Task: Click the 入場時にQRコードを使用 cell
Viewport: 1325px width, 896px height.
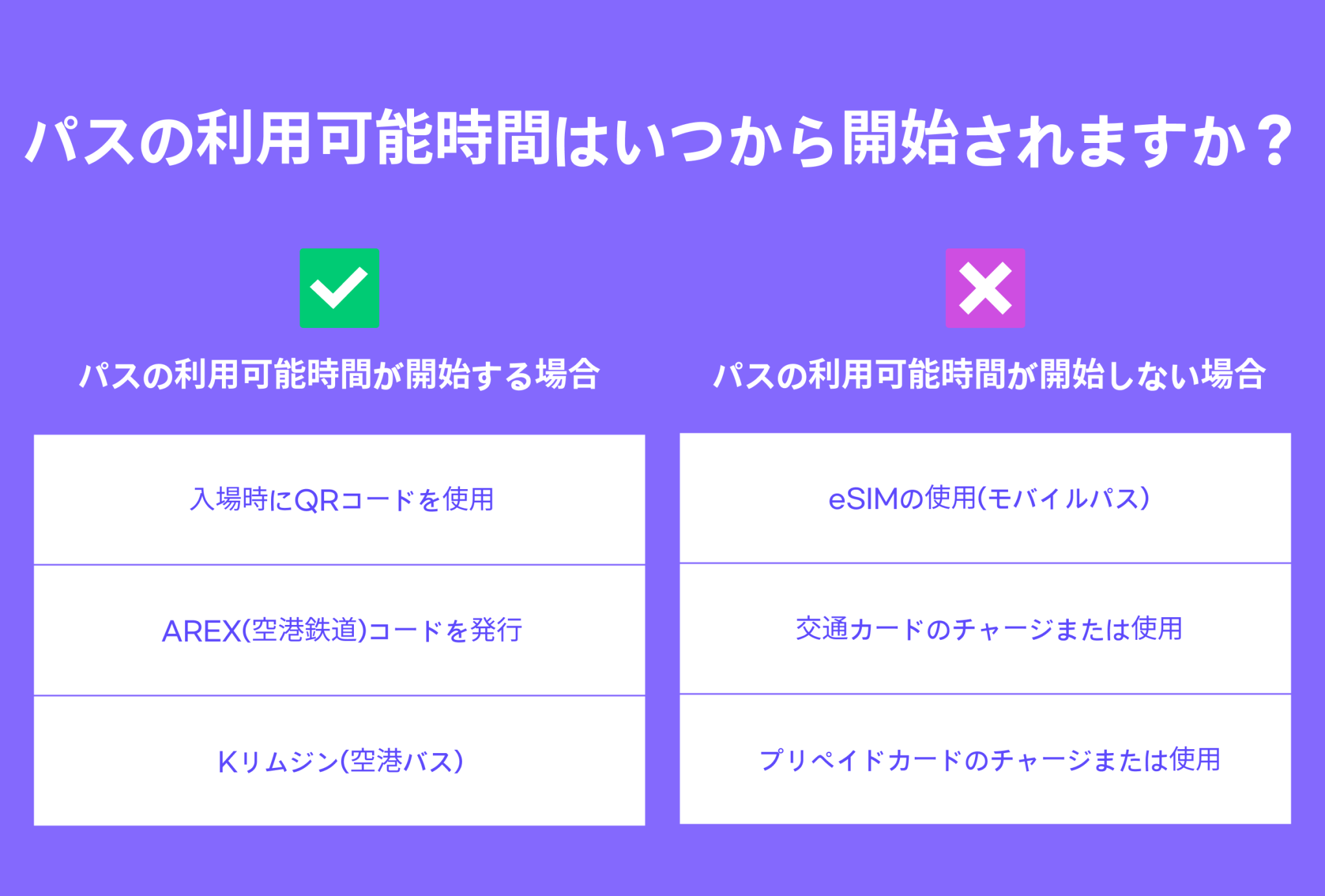Action: pyautogui.click(x=339, y=499)
